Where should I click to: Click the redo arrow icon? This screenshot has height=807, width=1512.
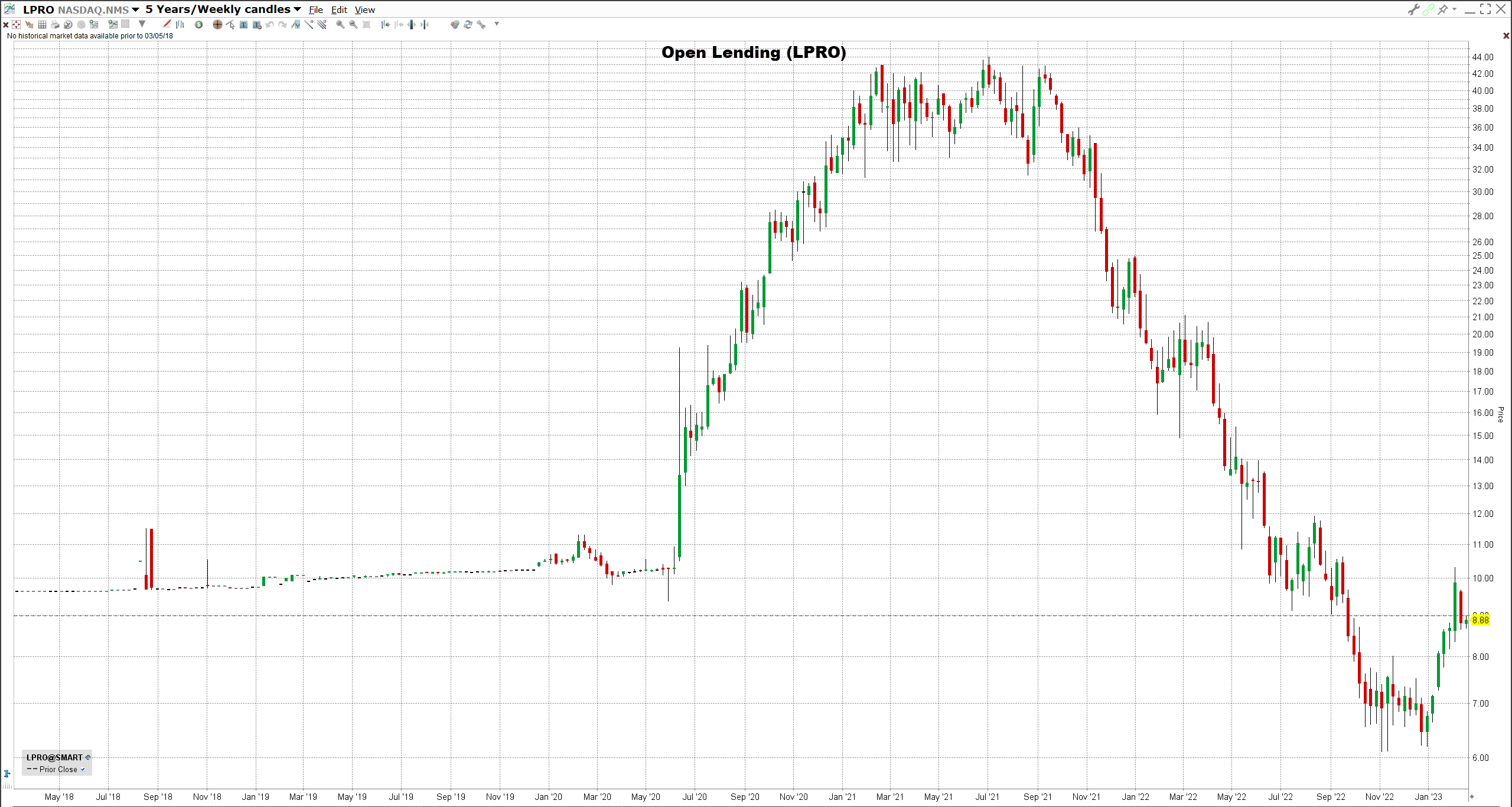(282, 25)
